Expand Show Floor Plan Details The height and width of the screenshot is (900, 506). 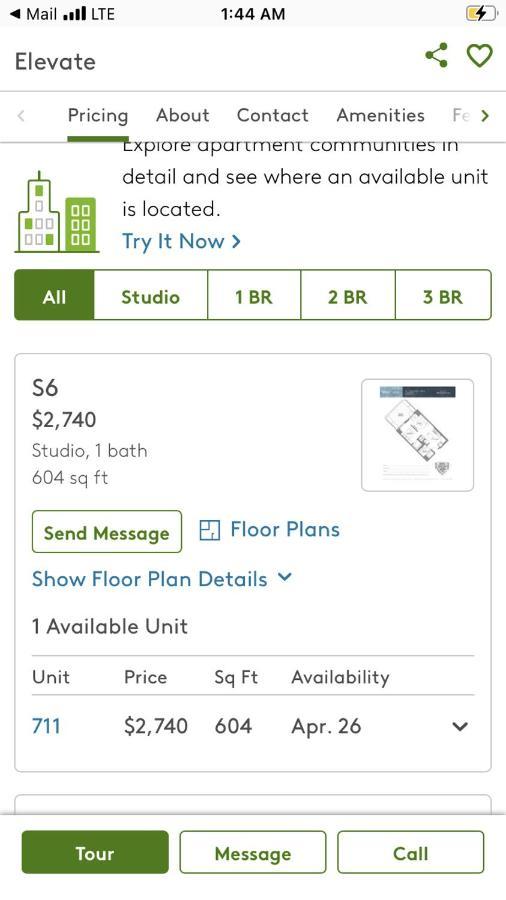(162, 579)
